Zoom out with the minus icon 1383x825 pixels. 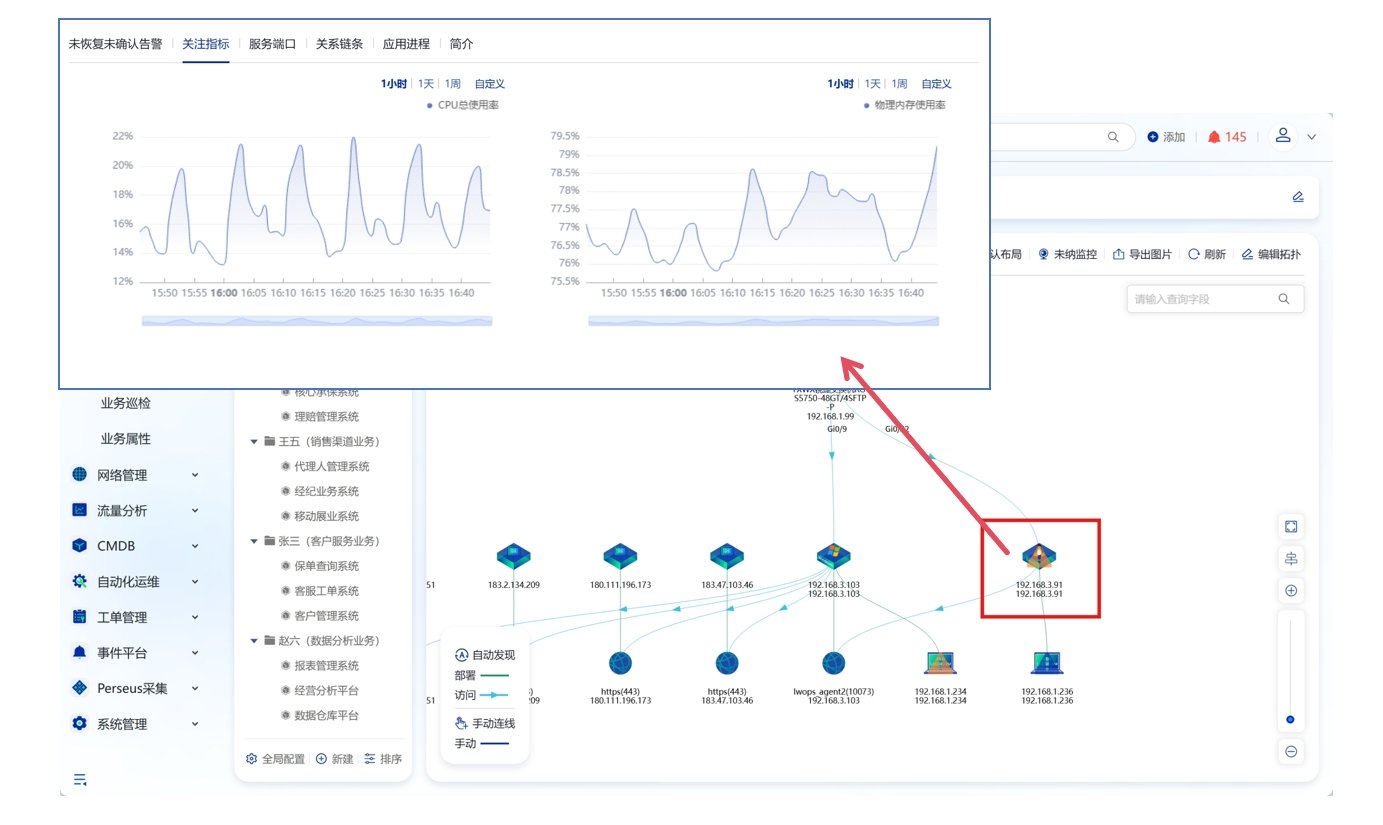[1291, 751]
